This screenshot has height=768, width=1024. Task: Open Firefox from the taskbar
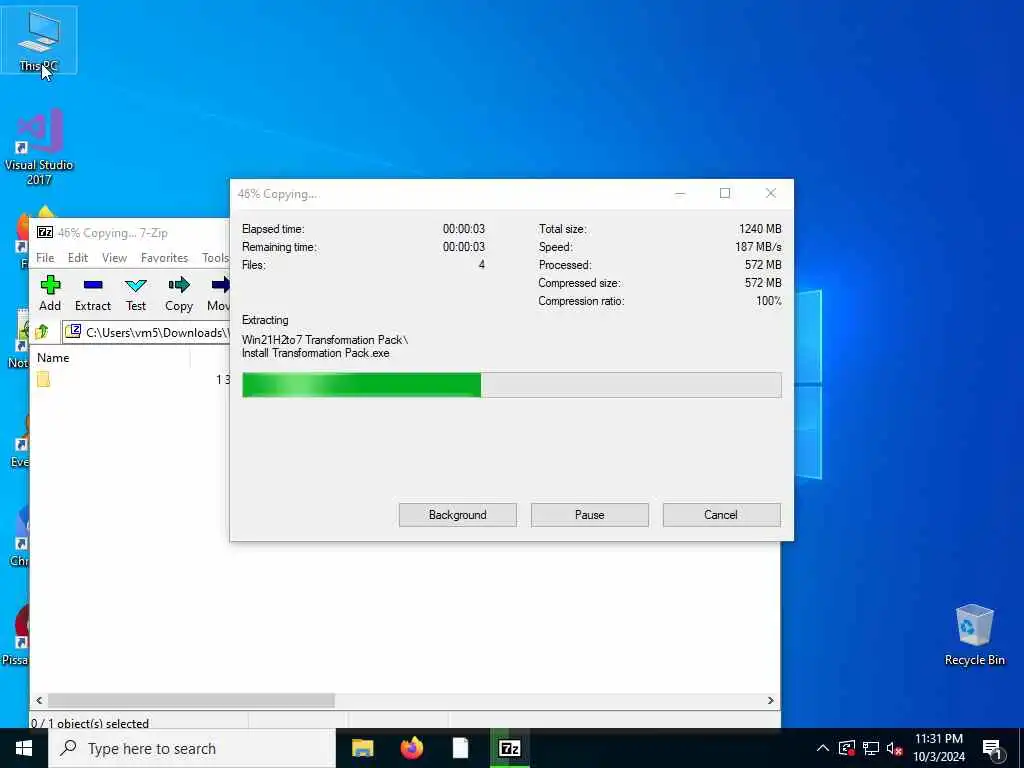tap(411, 748)
